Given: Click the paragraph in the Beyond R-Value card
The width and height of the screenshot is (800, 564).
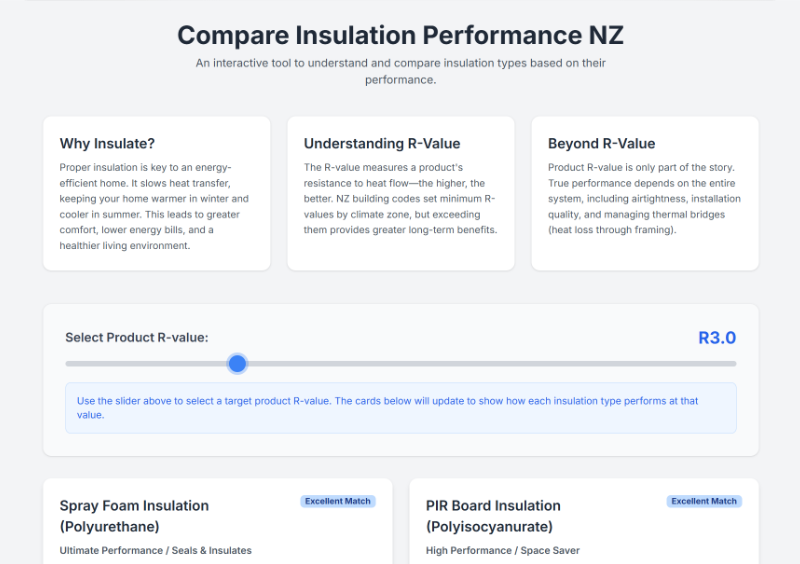Looking at the screenshot, I should coord(644,198).
